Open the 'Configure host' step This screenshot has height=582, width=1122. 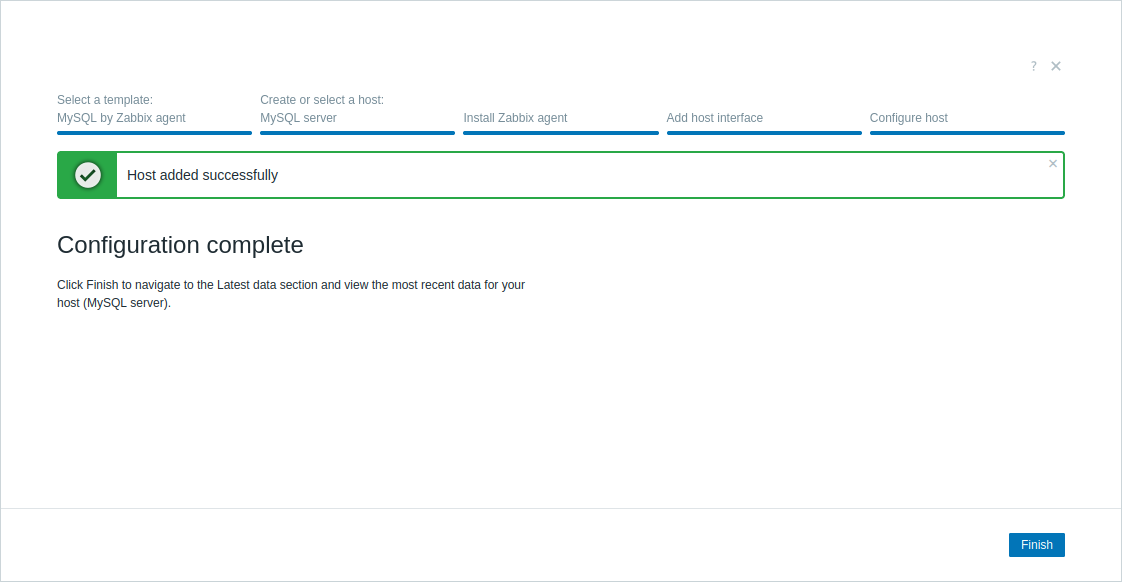[908, 118]
